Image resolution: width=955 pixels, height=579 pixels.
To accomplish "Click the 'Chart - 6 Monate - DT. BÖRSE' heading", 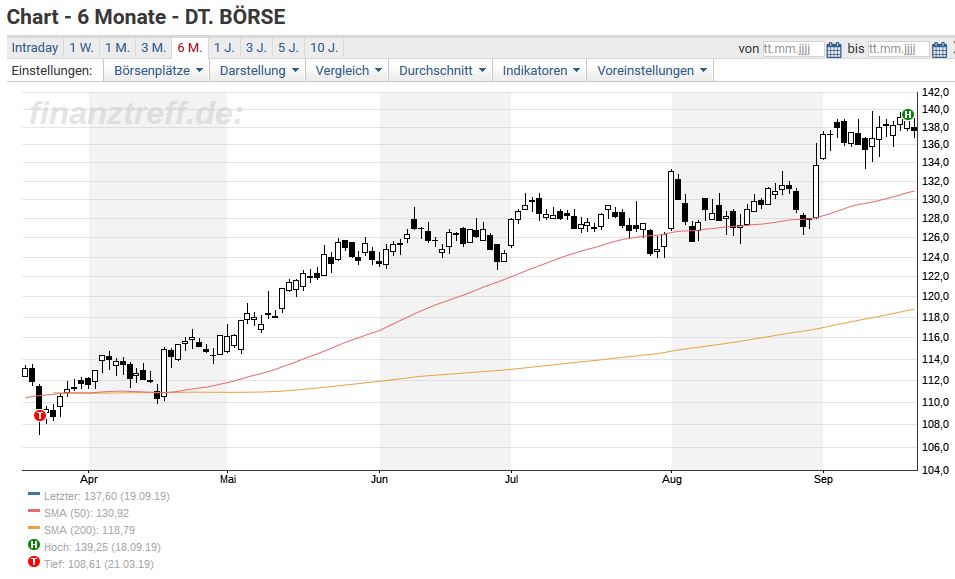I will pyautogui.click(x=146, y=16).
